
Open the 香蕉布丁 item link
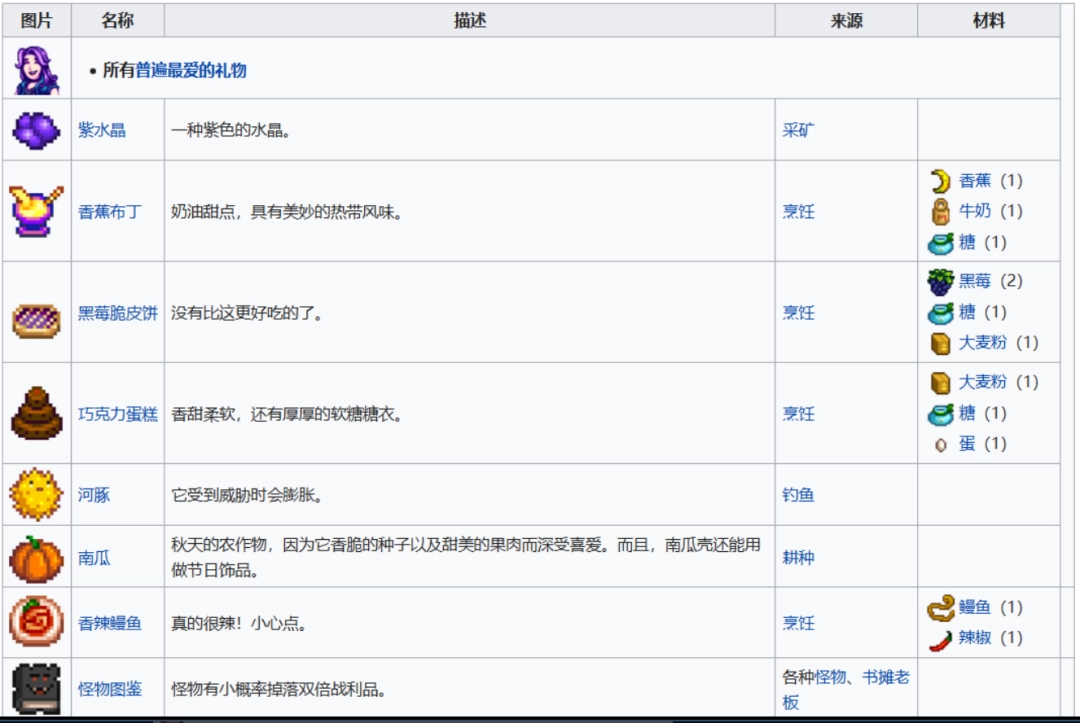point(110,211)
